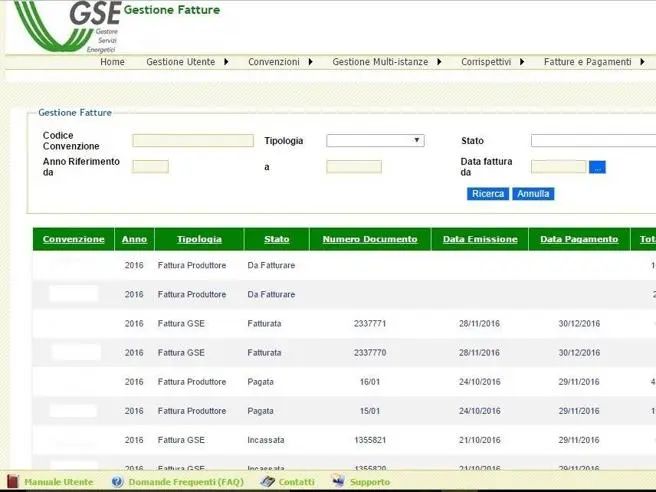Open the Manuale Utente book icon

click(13, 482)
